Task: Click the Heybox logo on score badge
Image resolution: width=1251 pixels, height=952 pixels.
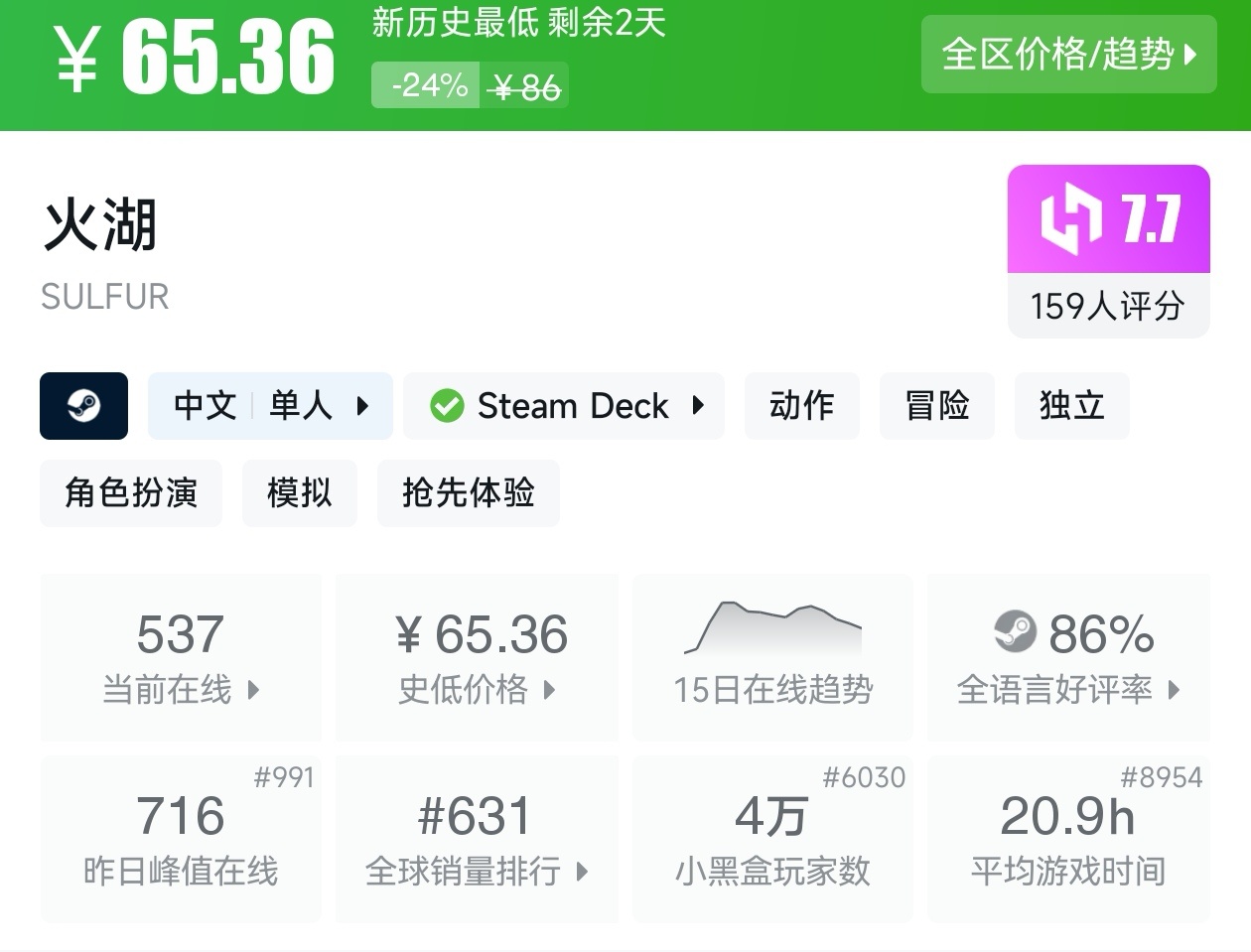Action: click(x=1070, y=217)
